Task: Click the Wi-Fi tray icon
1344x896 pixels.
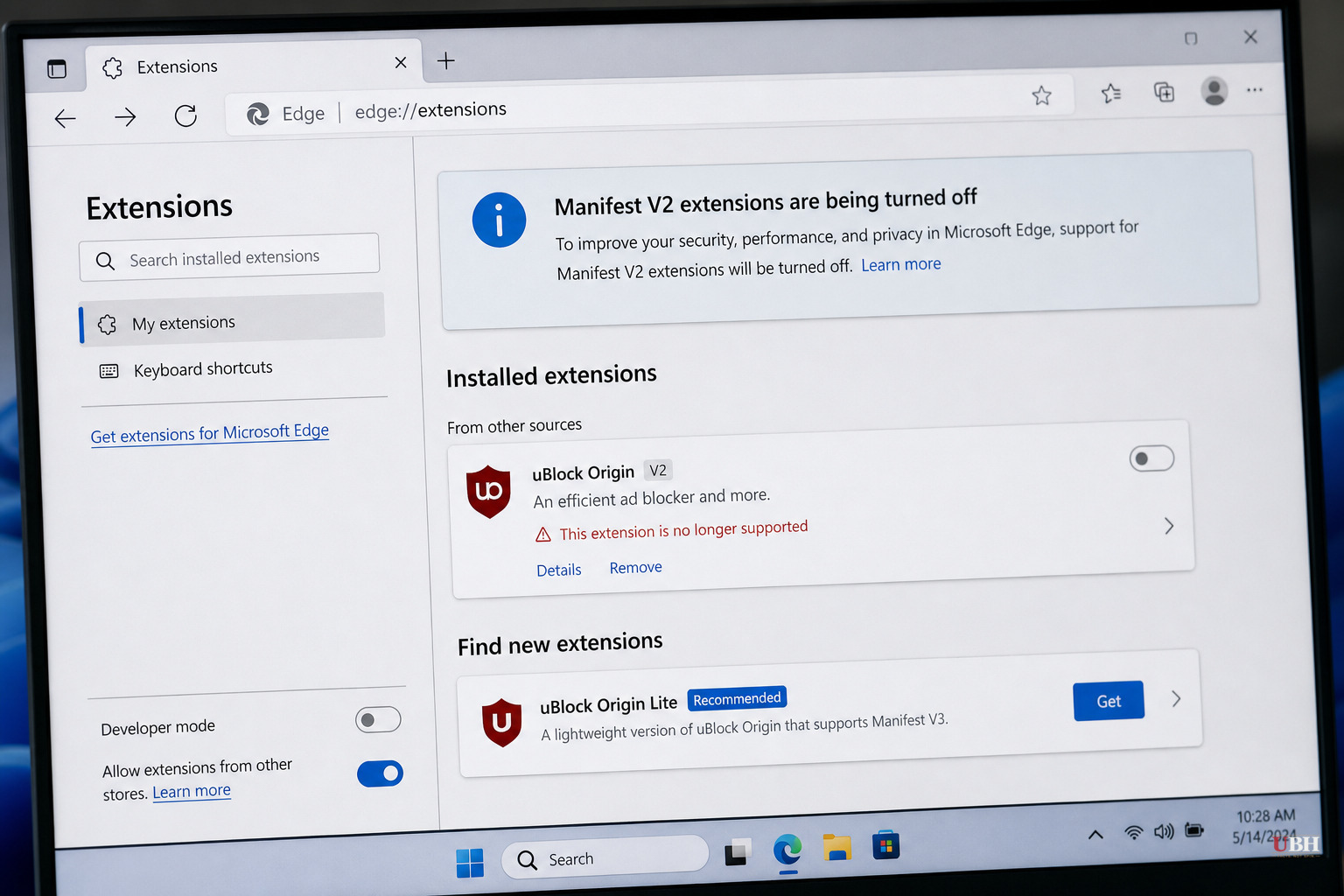Action: [x=1134, y=832]
